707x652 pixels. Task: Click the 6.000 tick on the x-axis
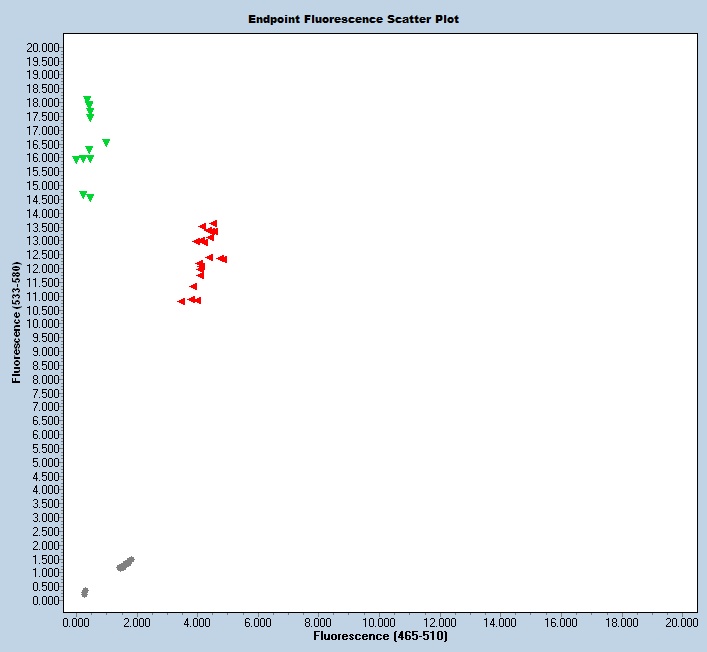(257, 621)
